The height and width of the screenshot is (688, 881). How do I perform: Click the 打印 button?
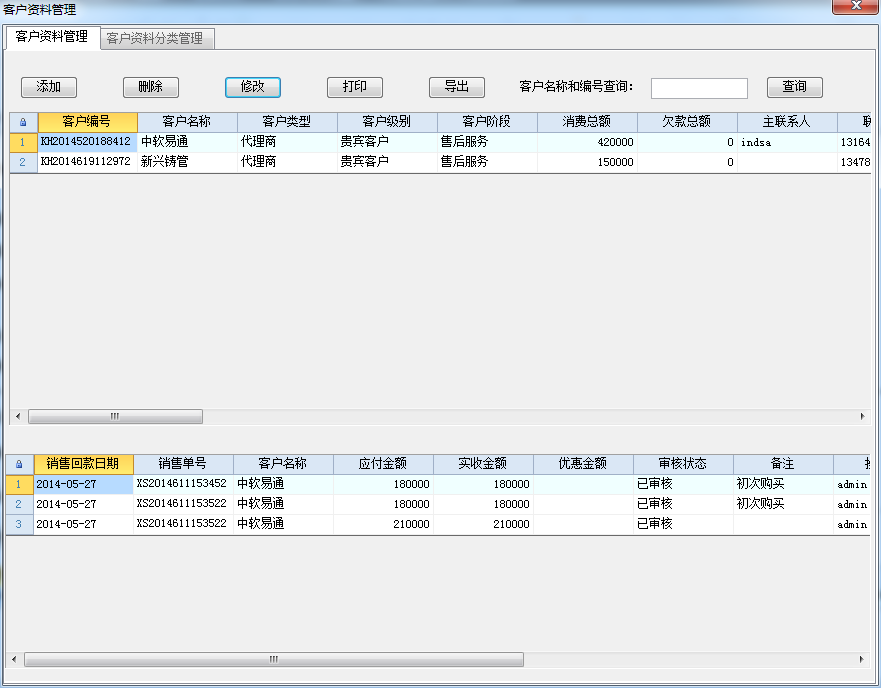[x=354, y=87]
